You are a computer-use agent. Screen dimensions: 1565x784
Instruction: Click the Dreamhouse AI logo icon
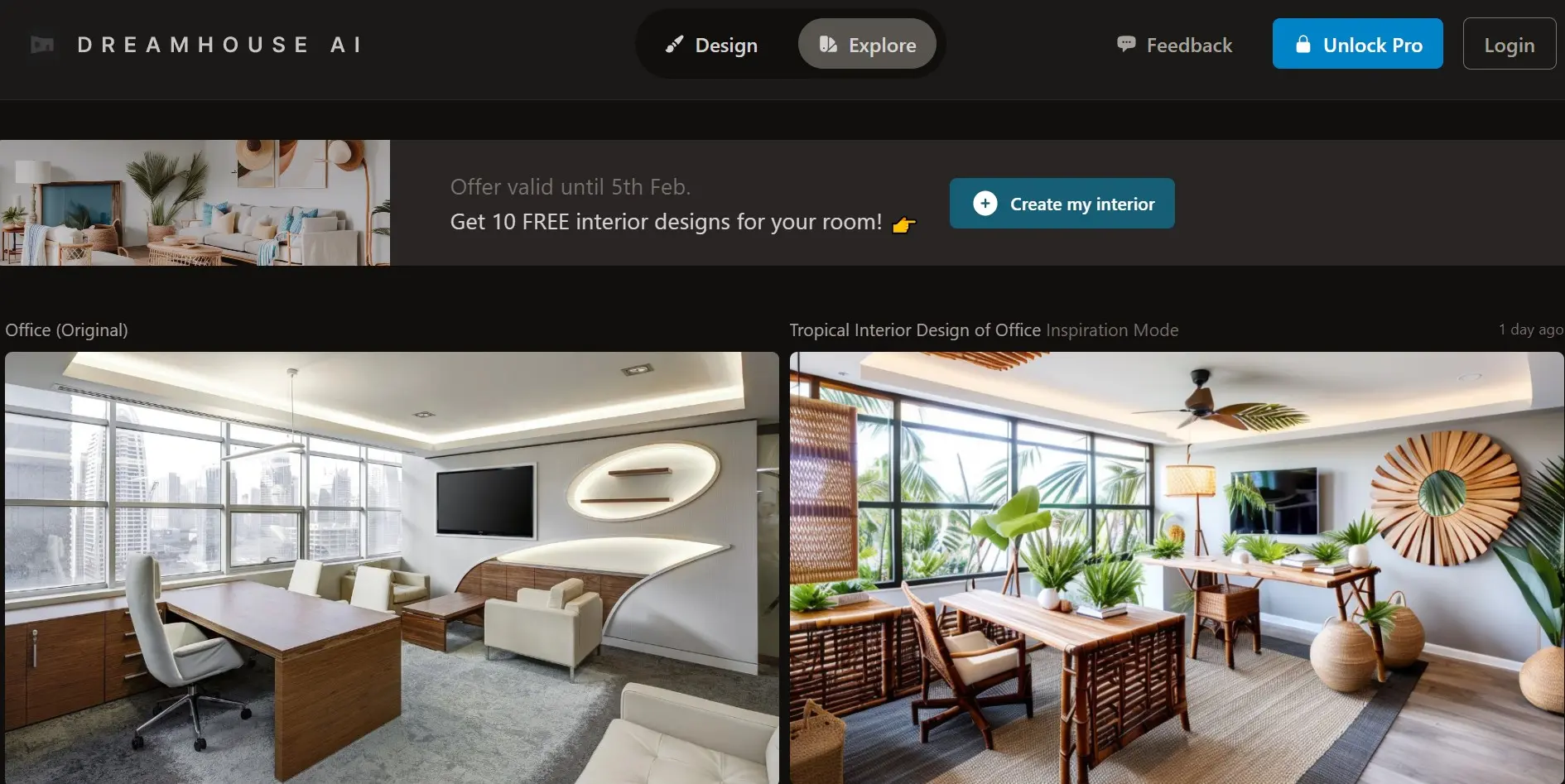tap(42, 45)
